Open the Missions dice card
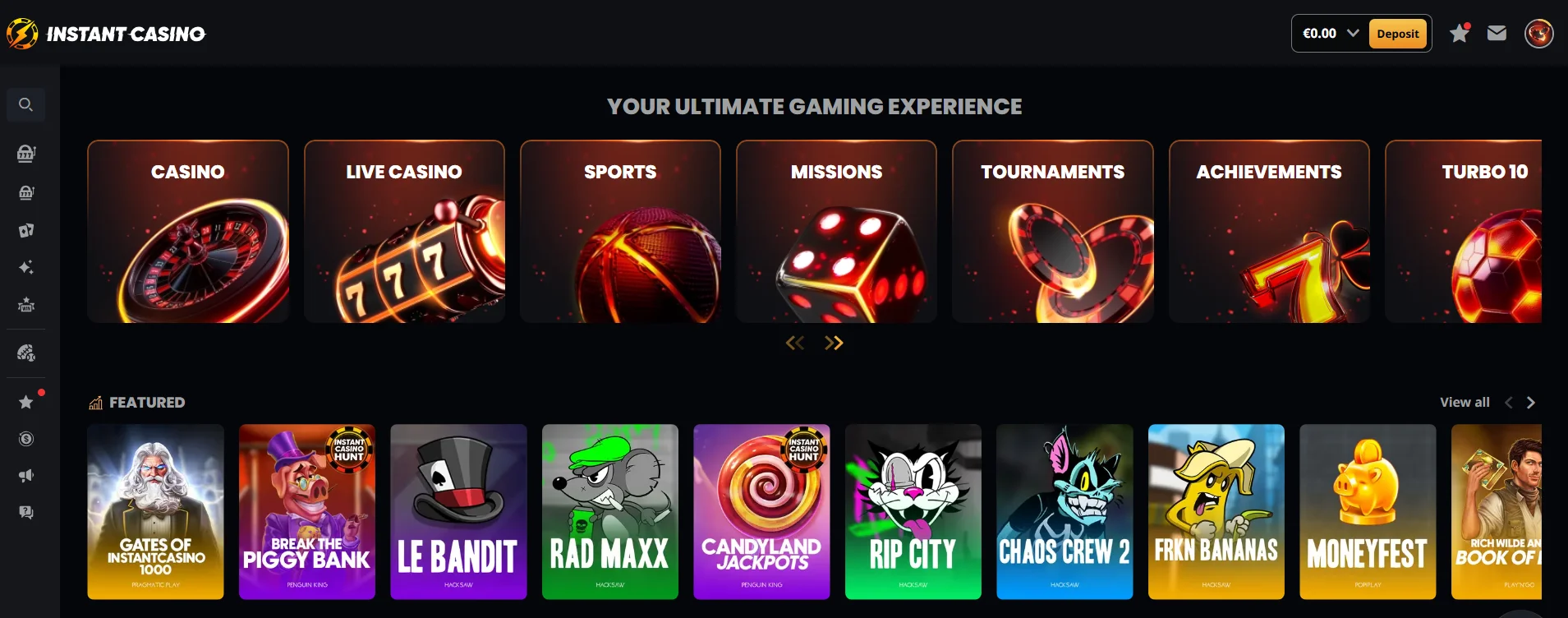This screenshot has height=618, width=1568. pos(836,232)
